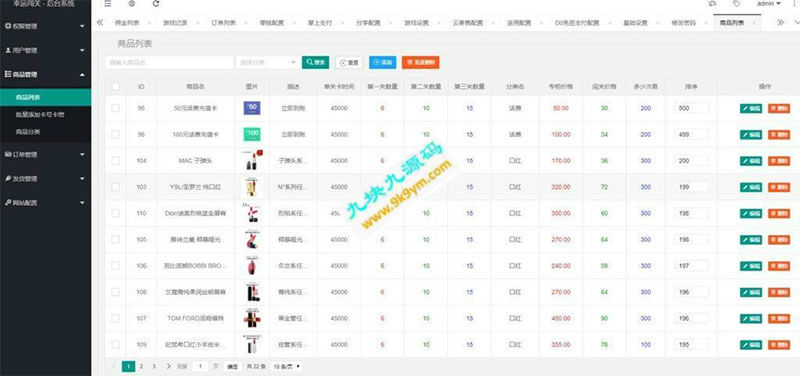The height and width of the screenshot is (376, 800).
Task: Switch to the 修改密码 tab
Action: tap(683, 23)
